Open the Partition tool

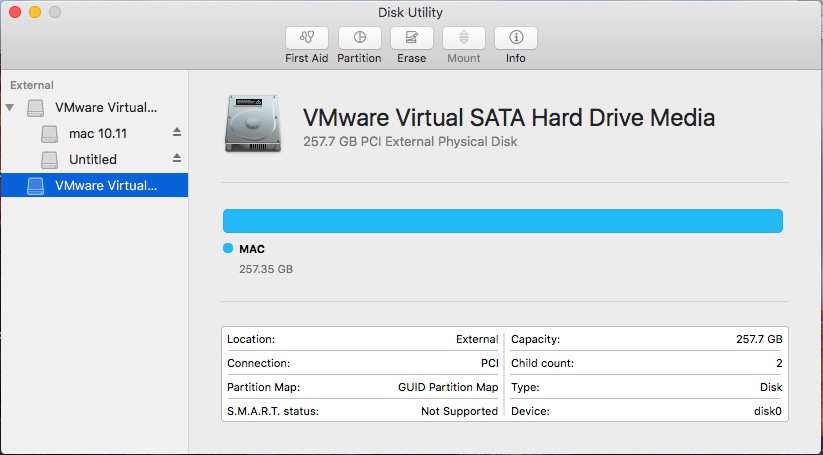click(x=360, y=38)
